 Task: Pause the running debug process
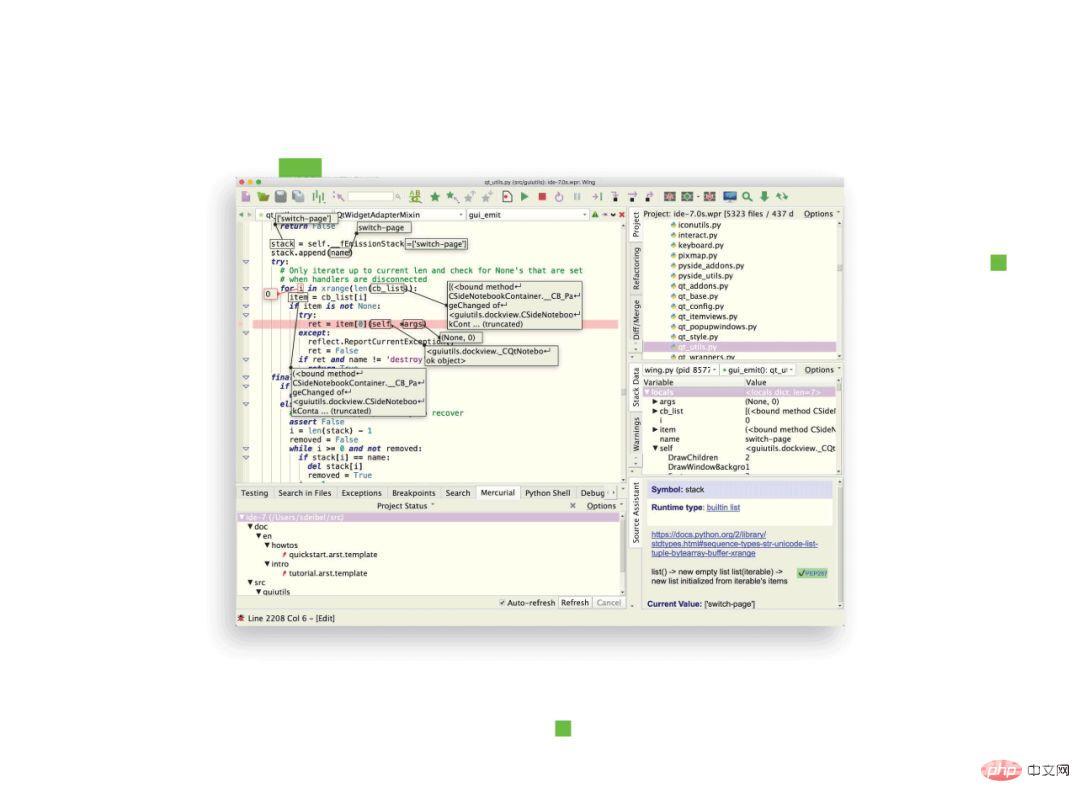pyautogui.click(x=578, y=196)
